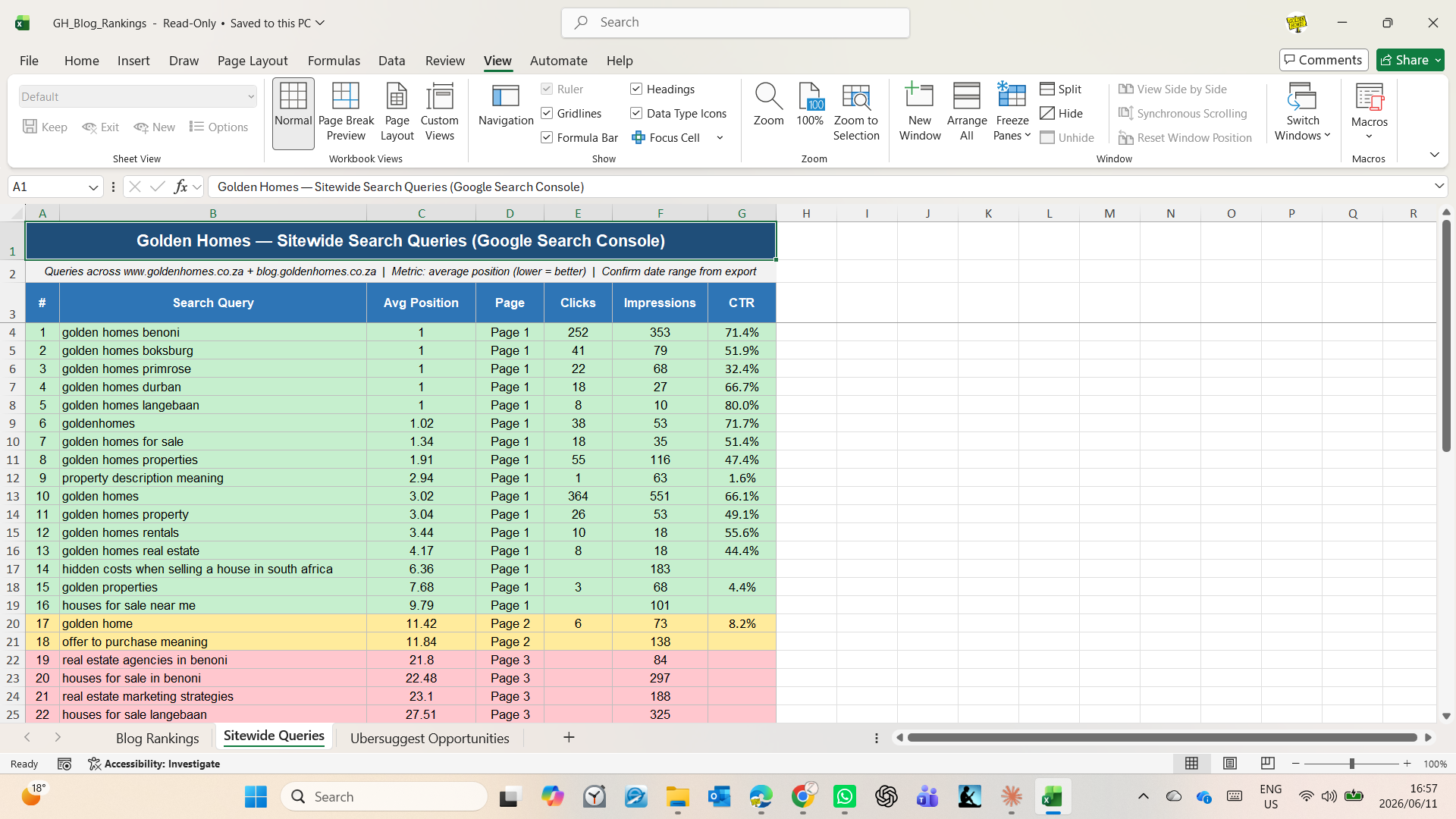Switch to Page Layout view
Image resolution: width=1456 pixels, height=819 pixels.
397,113
